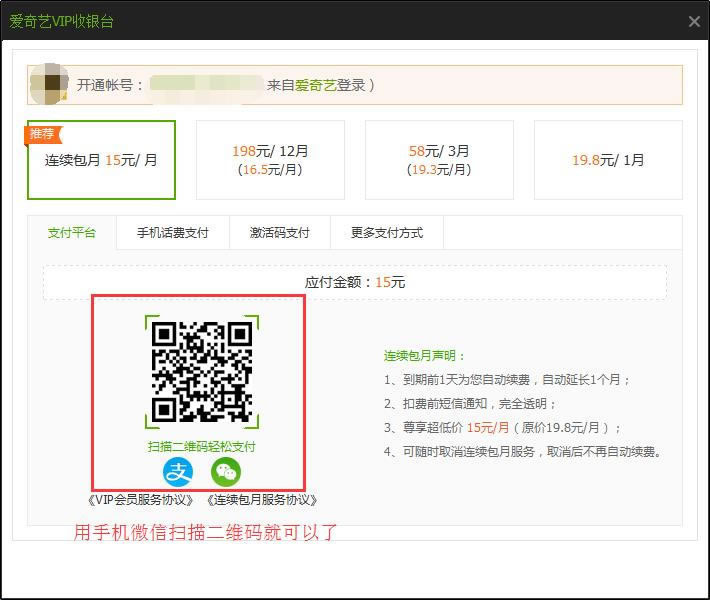Choose the 19.8元/1月 plan
Viewport: 710px width, 600px height.
click(608, 160)
